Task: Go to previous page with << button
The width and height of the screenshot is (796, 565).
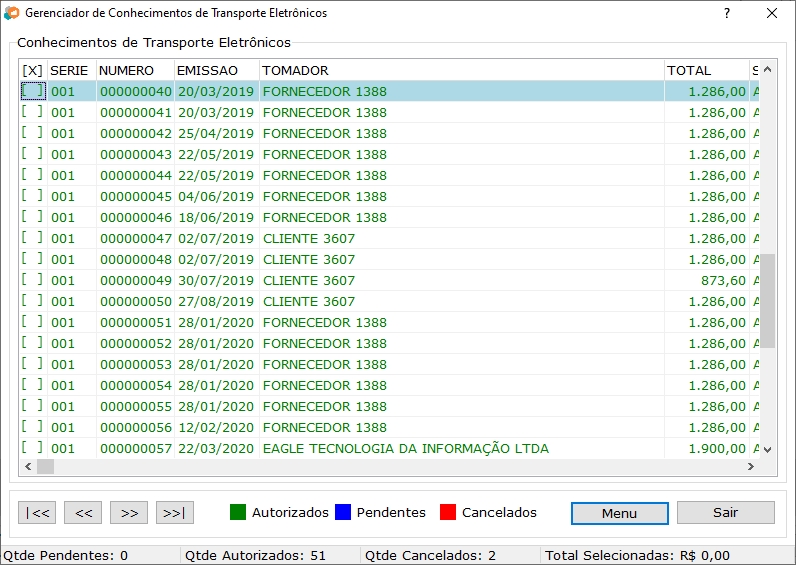Action: [x=83, y=513]
